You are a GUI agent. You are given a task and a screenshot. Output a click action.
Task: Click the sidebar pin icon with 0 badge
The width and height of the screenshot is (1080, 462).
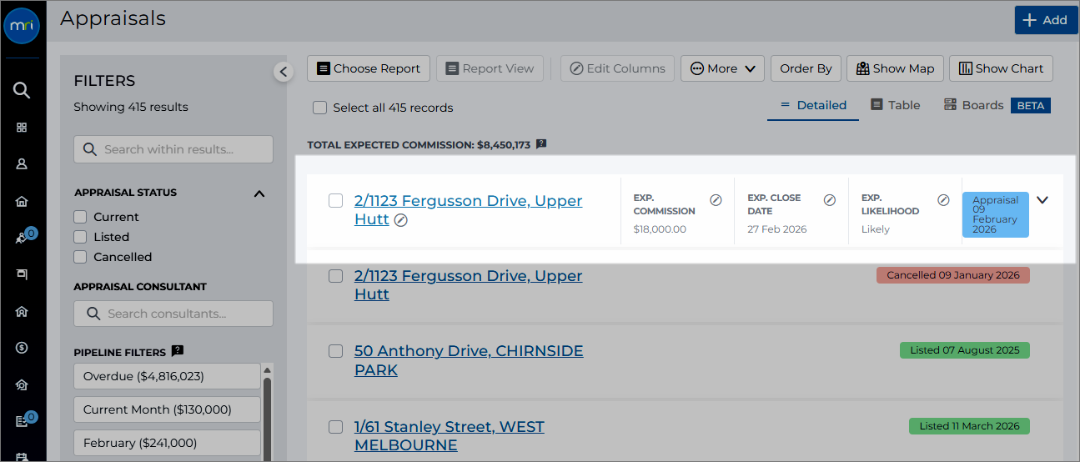(x=23, y=237)
